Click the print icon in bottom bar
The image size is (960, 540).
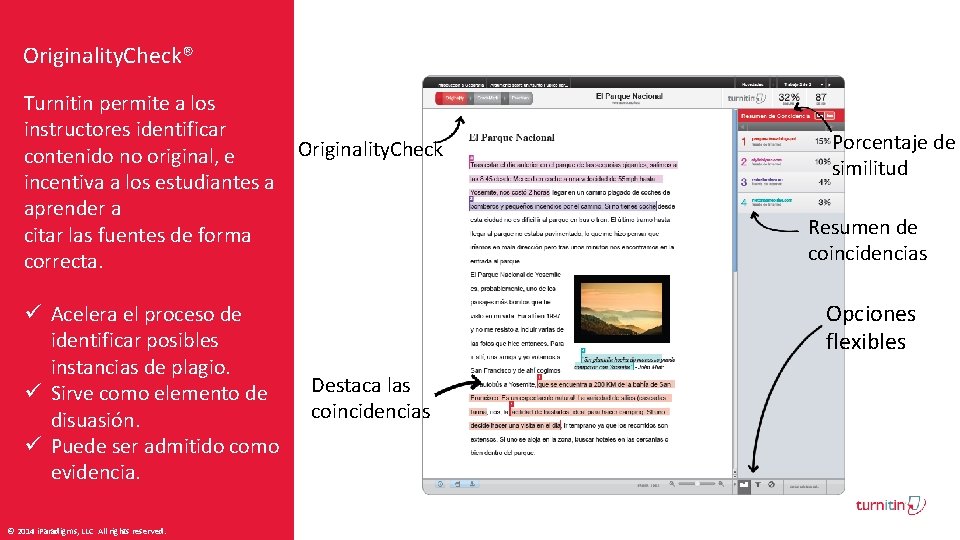point(457,484)
